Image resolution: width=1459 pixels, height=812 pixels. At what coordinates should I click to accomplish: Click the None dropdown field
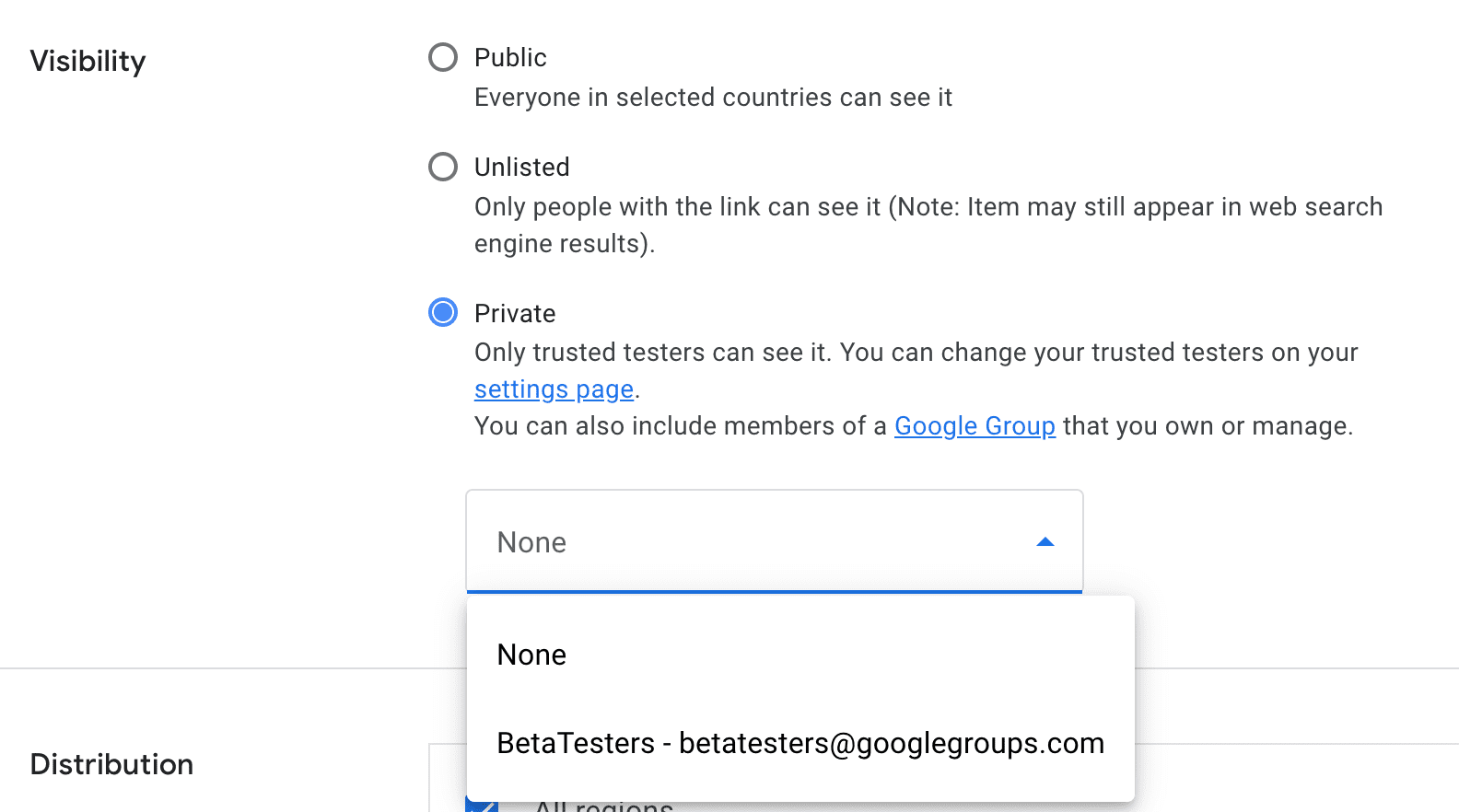click(x=774, y=542)
